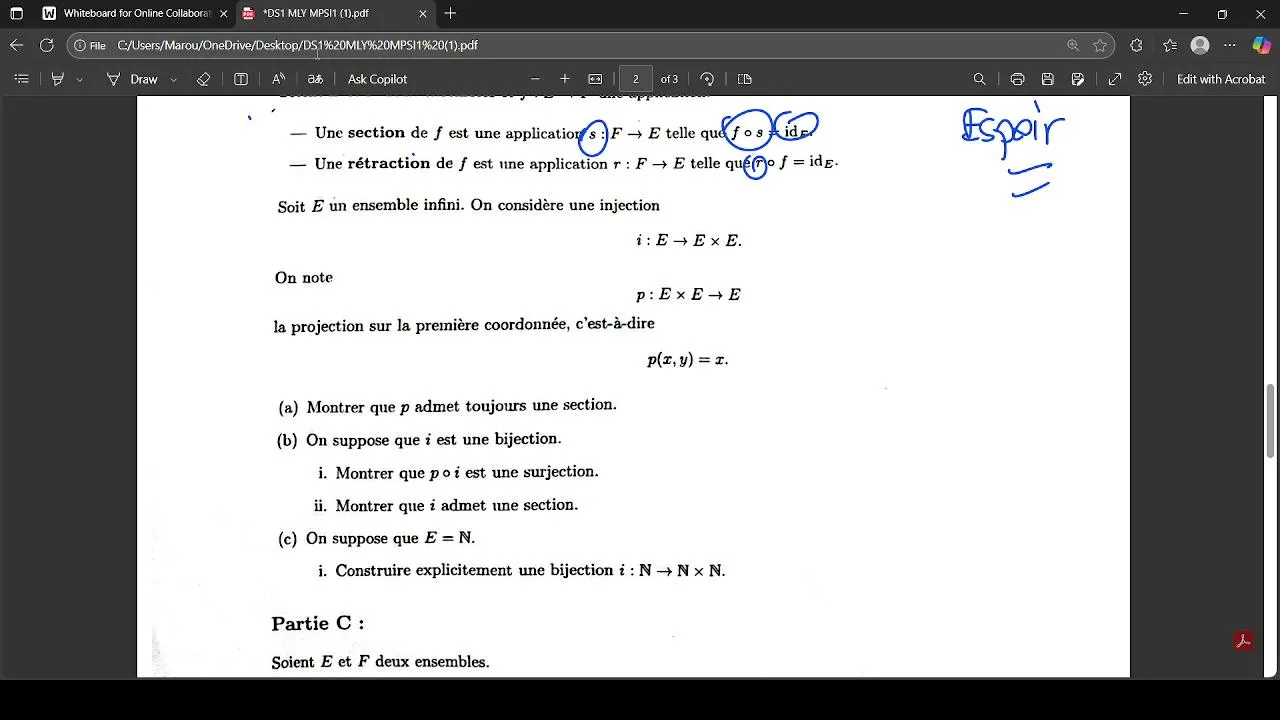Screen dimensions: 1280x720
Task: Close the DS1 MLY MPSI1 pdf tab
Action: (x=423, y=14)
